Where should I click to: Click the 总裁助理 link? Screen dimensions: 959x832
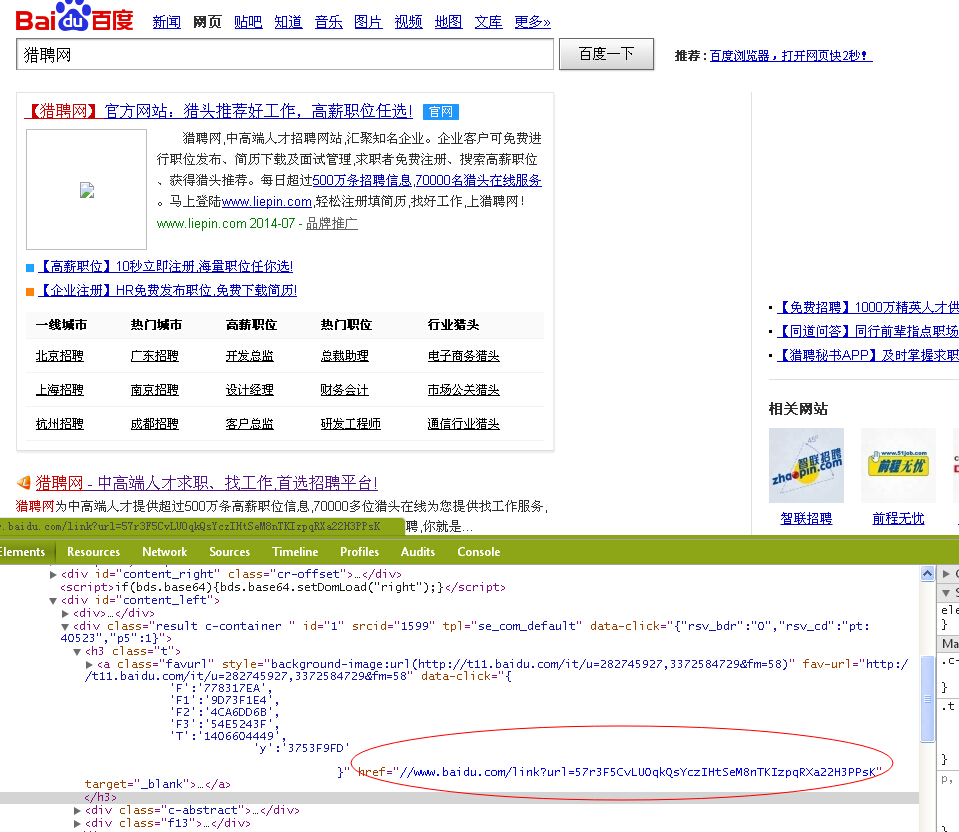[x=344, y=356]
